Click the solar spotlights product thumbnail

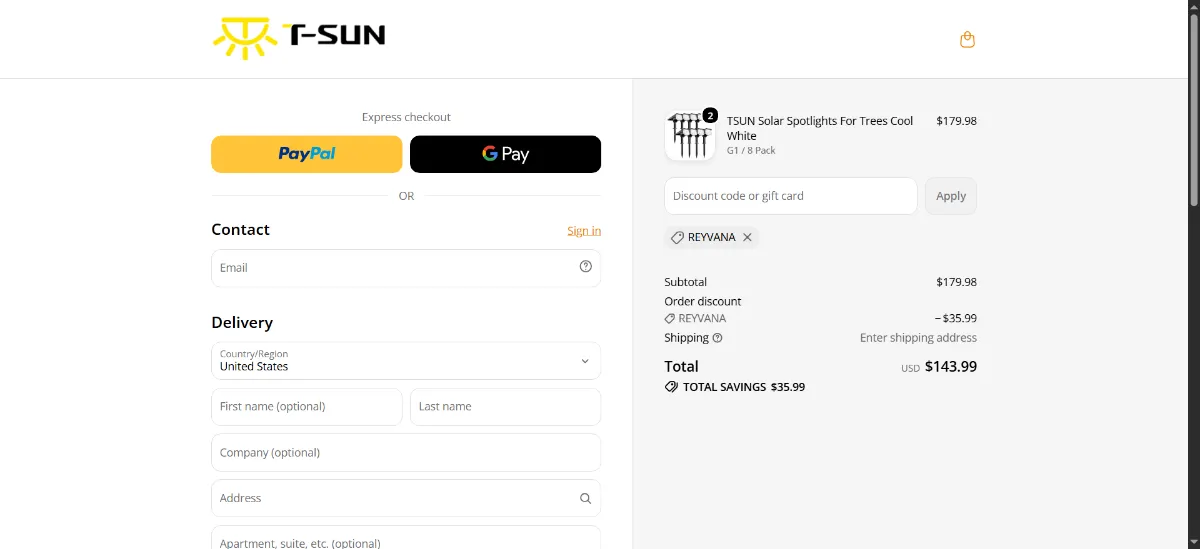[x=690, y=136]
